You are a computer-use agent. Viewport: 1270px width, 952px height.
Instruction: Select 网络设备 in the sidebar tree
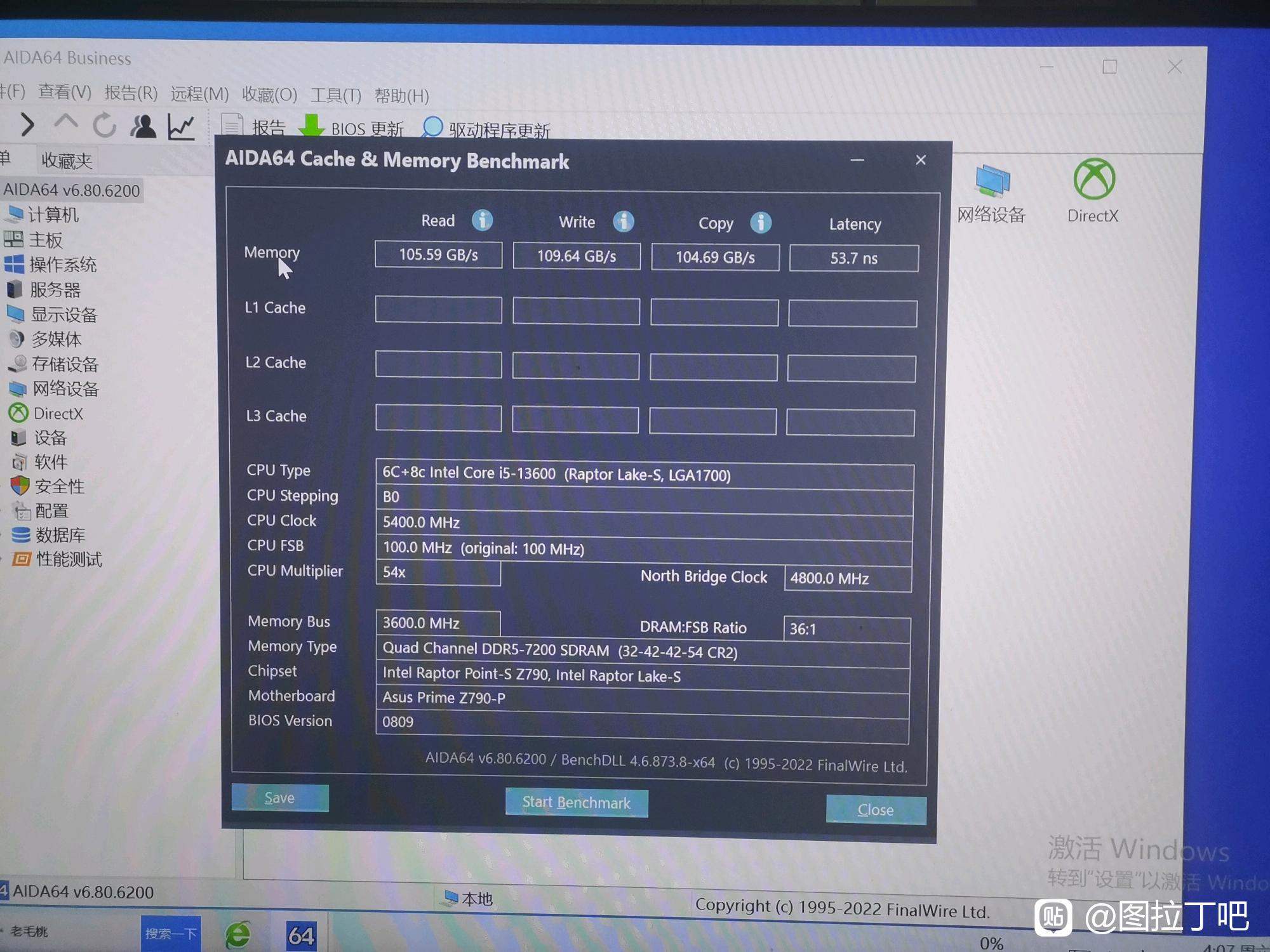click(x=55, y=388)
